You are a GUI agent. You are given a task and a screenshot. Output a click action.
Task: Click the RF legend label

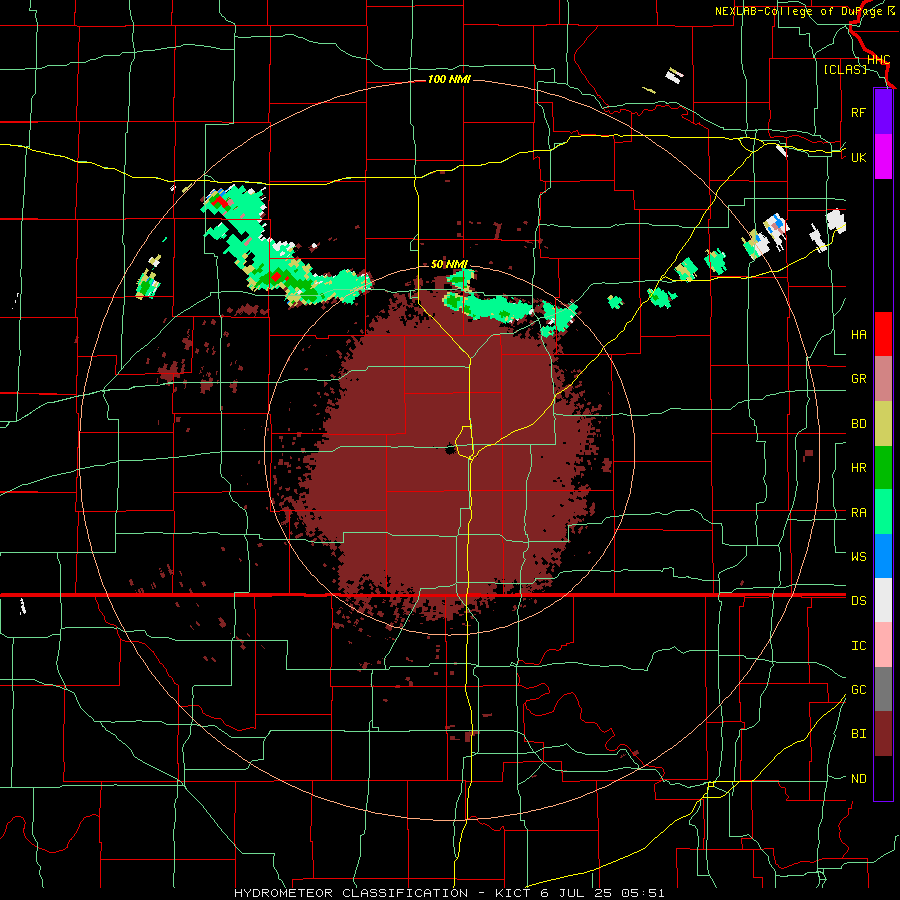[x=858, y=112]
